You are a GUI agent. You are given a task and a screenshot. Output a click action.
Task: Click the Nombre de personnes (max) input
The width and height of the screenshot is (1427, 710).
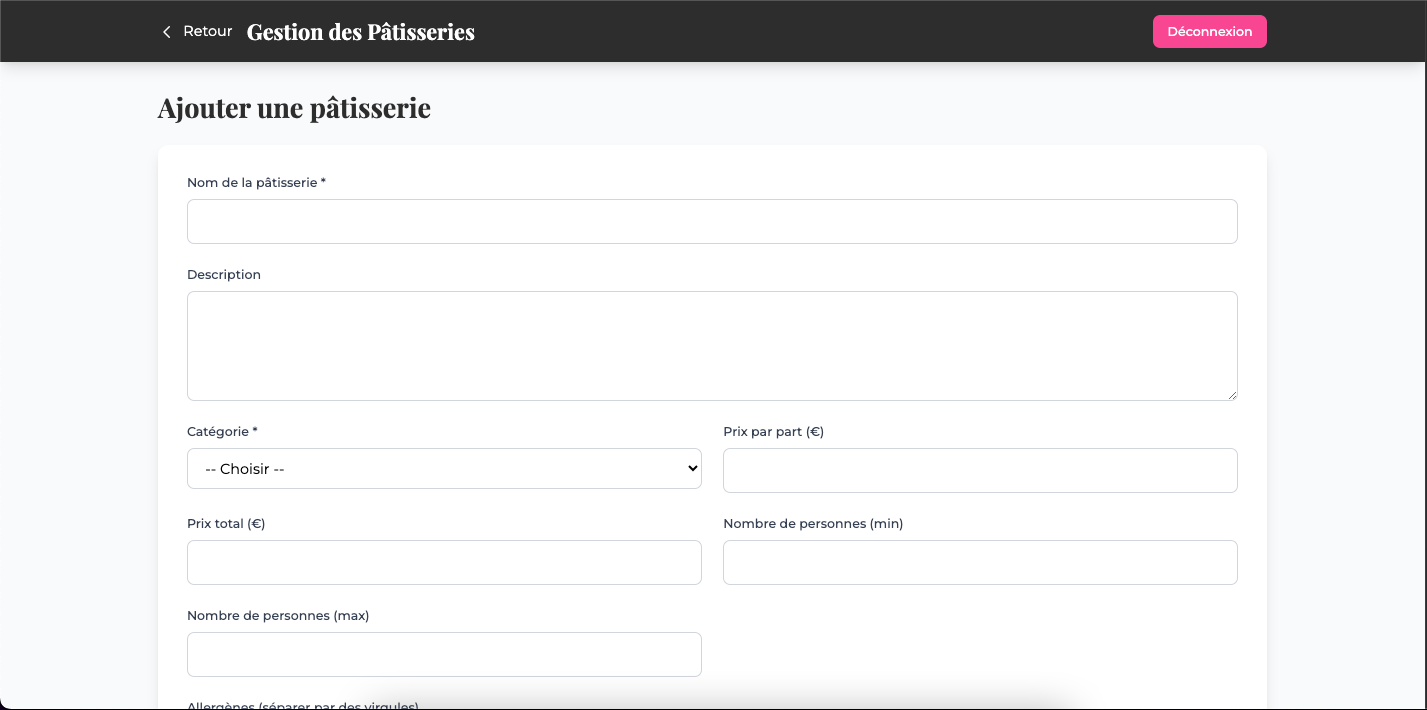coord(444,654)
